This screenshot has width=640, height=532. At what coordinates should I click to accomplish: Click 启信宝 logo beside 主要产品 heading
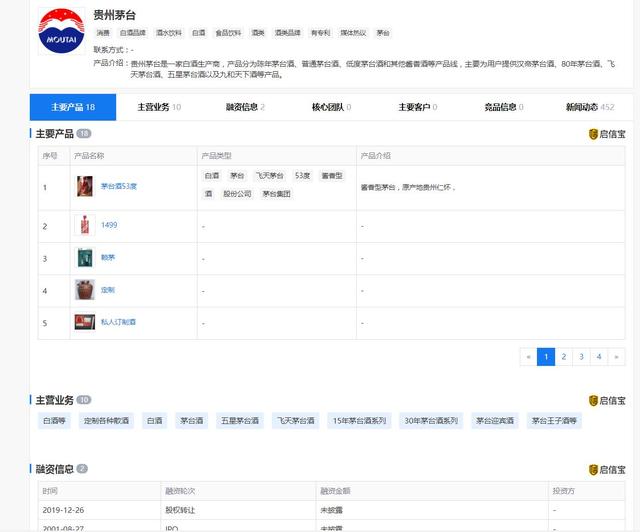click(x=607, y=134)
